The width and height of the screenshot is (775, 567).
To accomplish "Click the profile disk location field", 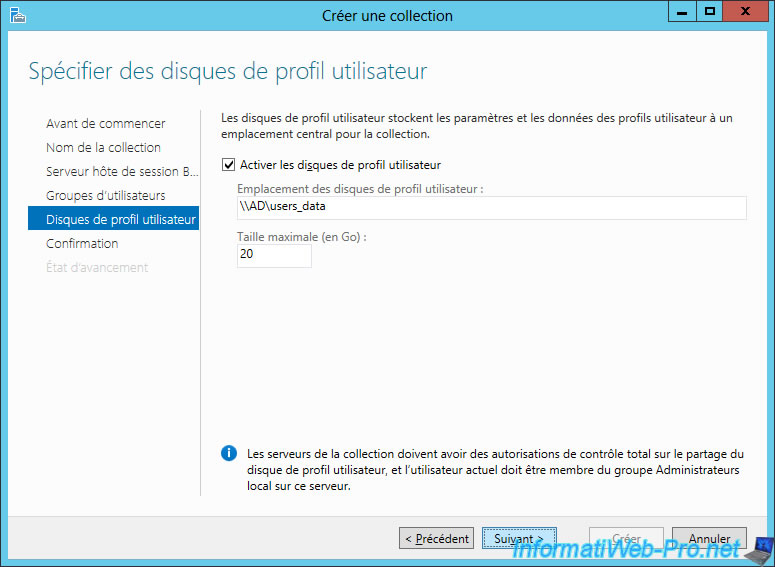I will pyautogui.click(x=492, y=208).
